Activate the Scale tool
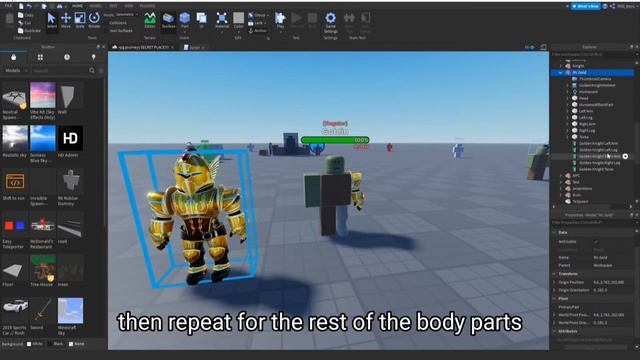 [x=80, y=20]
